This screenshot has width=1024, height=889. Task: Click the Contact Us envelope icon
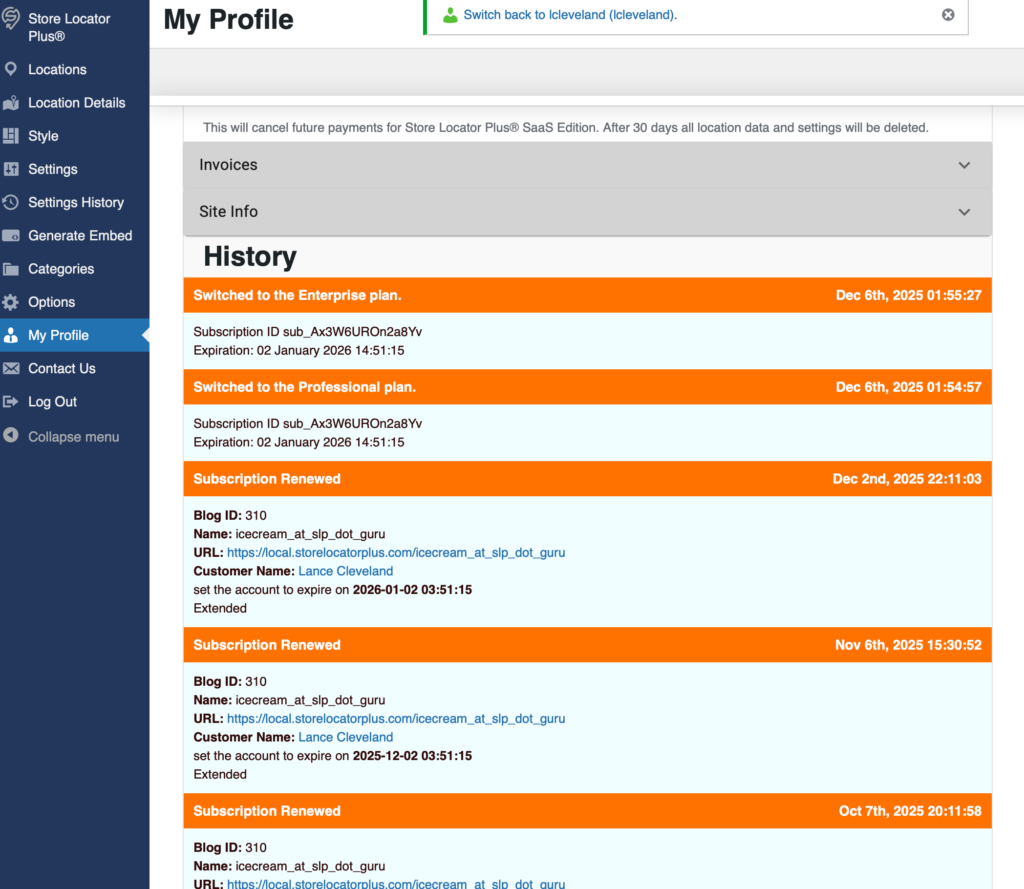11,368
